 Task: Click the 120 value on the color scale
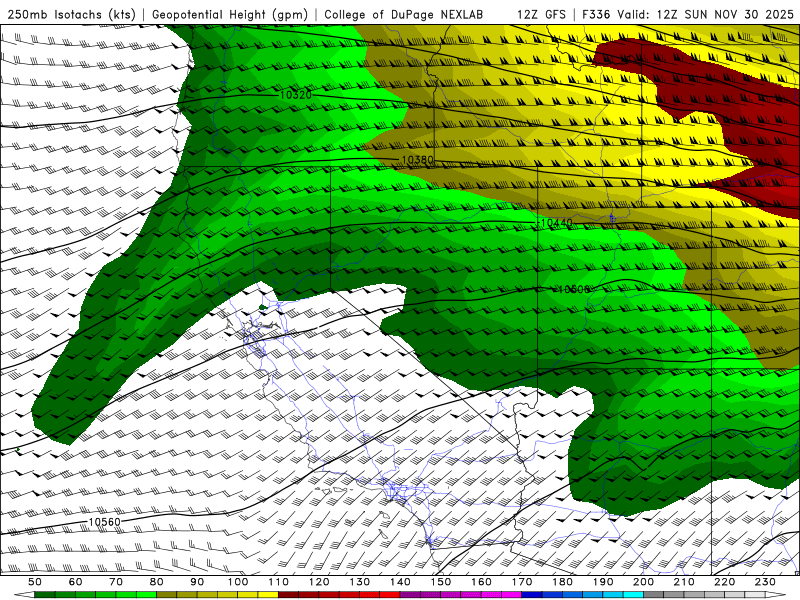point(319,582)
